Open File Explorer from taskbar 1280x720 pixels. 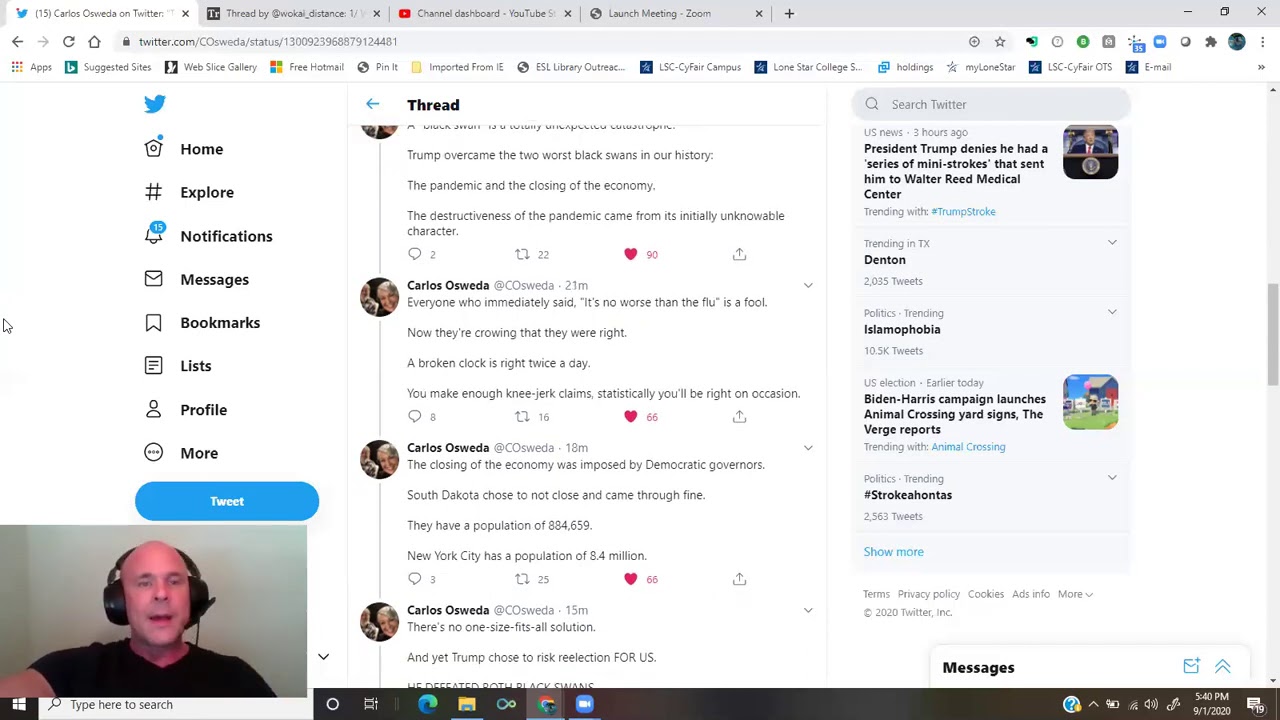click(x=467, y=704)
